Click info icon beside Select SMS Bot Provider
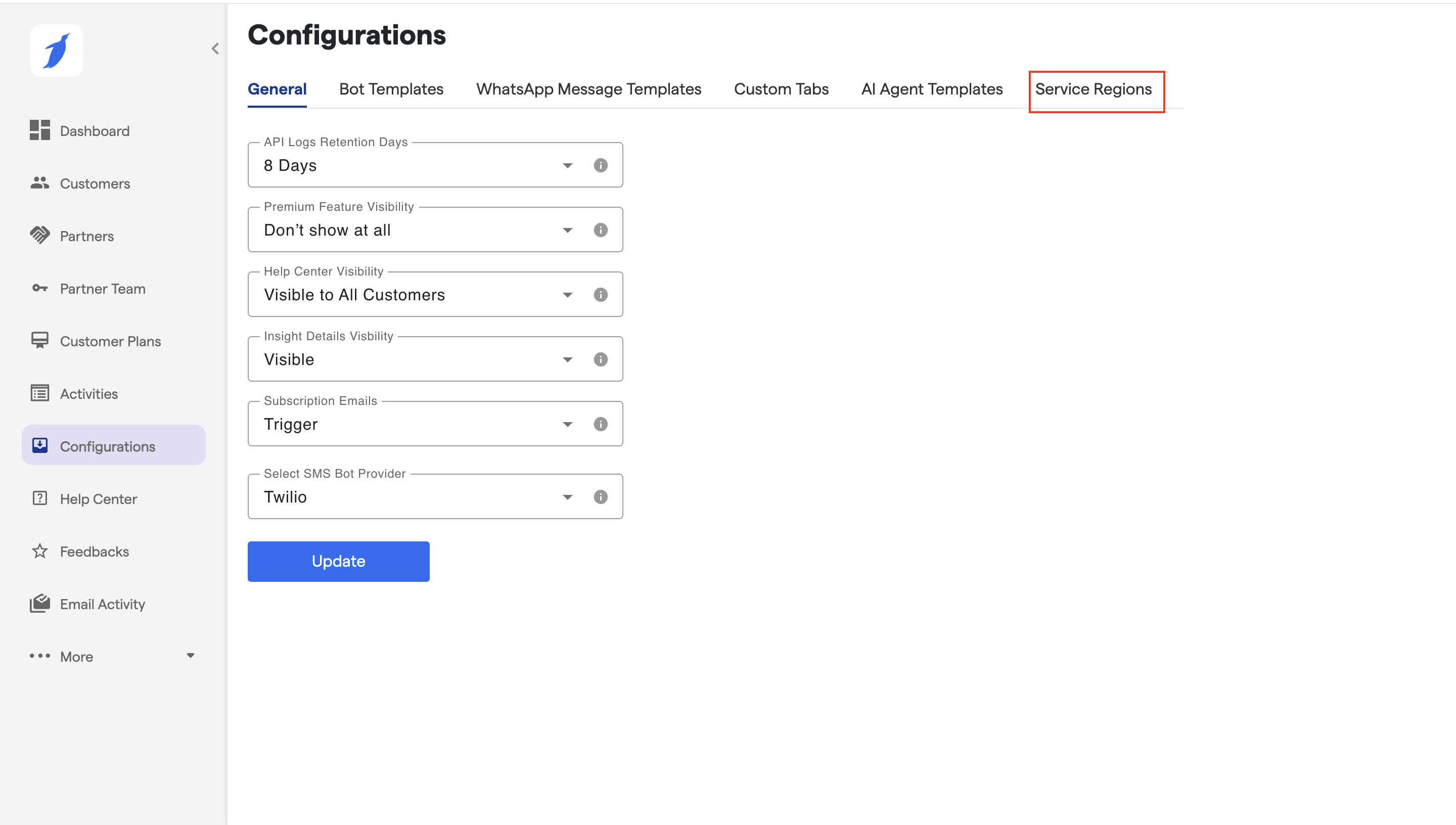The image size is (1456, 825). coord(601,496)
